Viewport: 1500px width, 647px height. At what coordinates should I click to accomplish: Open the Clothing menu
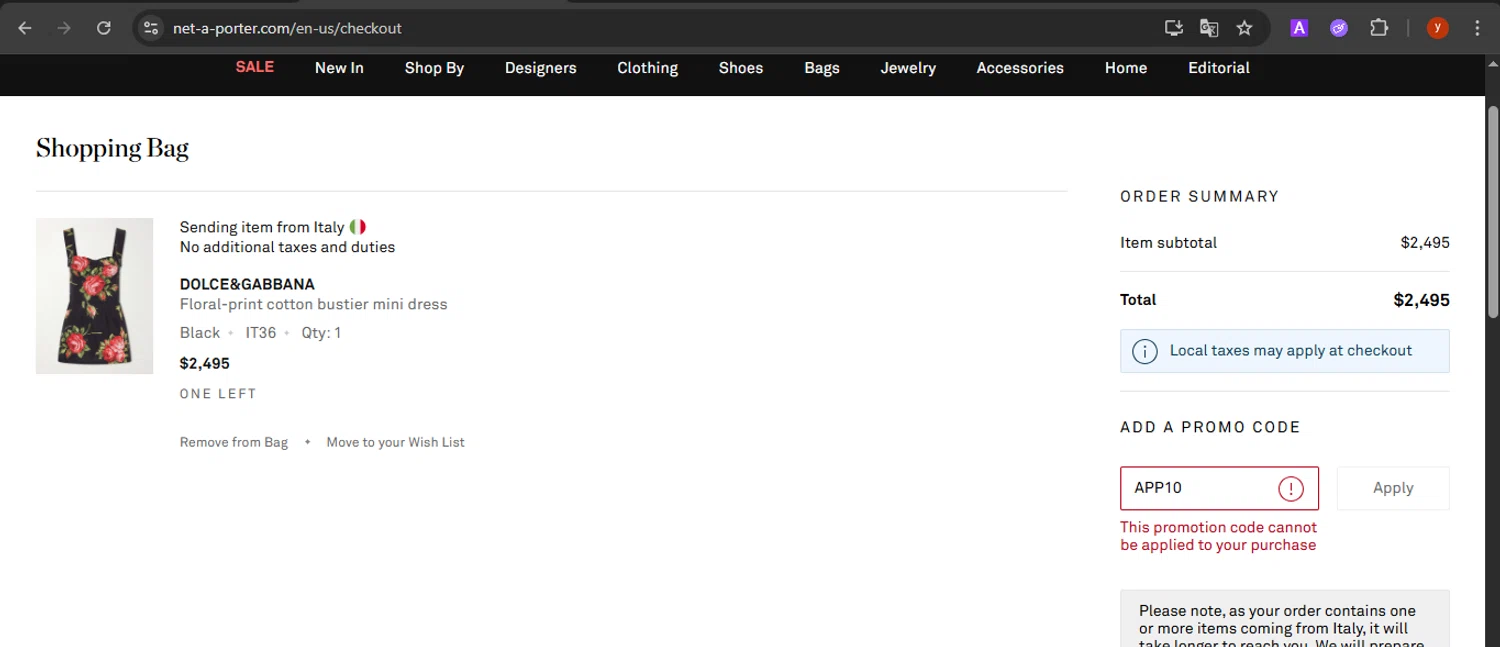coord(647,68)
